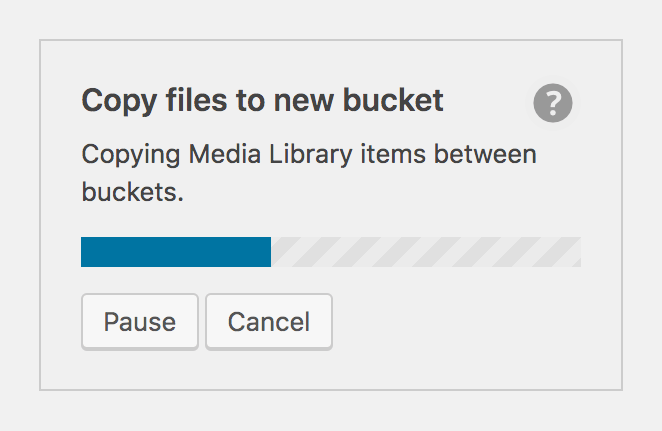Click the blue filled progress bar section
Image resolution: width=662 pixels, height=431 pixels.
[x=175, y=252]
